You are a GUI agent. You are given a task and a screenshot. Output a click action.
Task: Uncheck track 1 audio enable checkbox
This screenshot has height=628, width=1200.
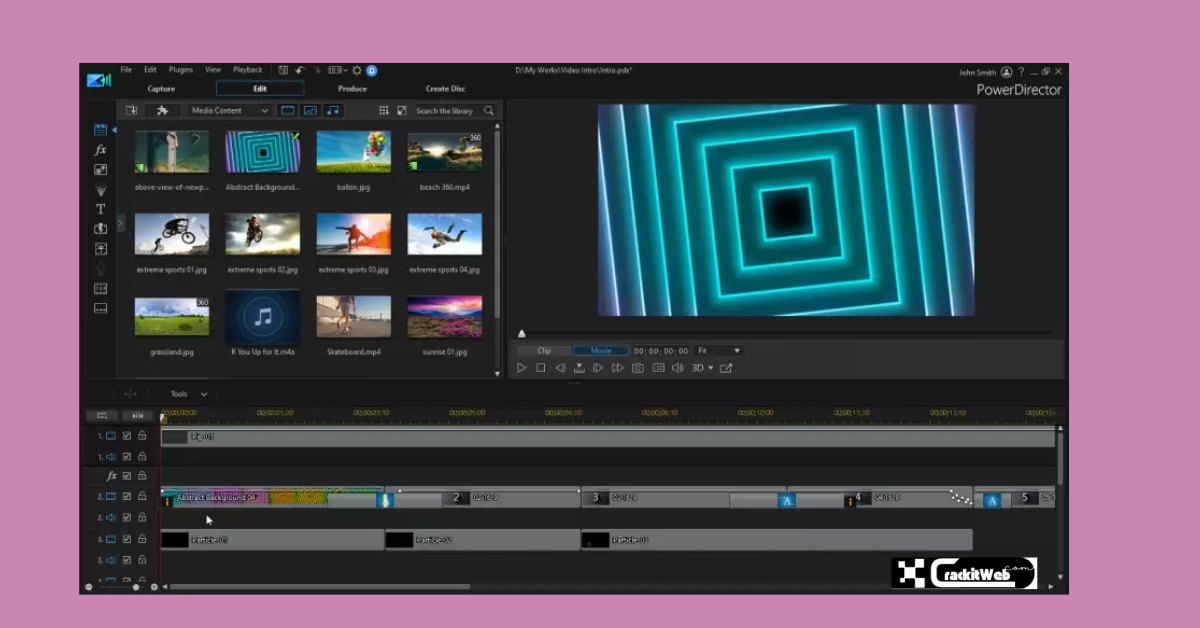(127, 455)
